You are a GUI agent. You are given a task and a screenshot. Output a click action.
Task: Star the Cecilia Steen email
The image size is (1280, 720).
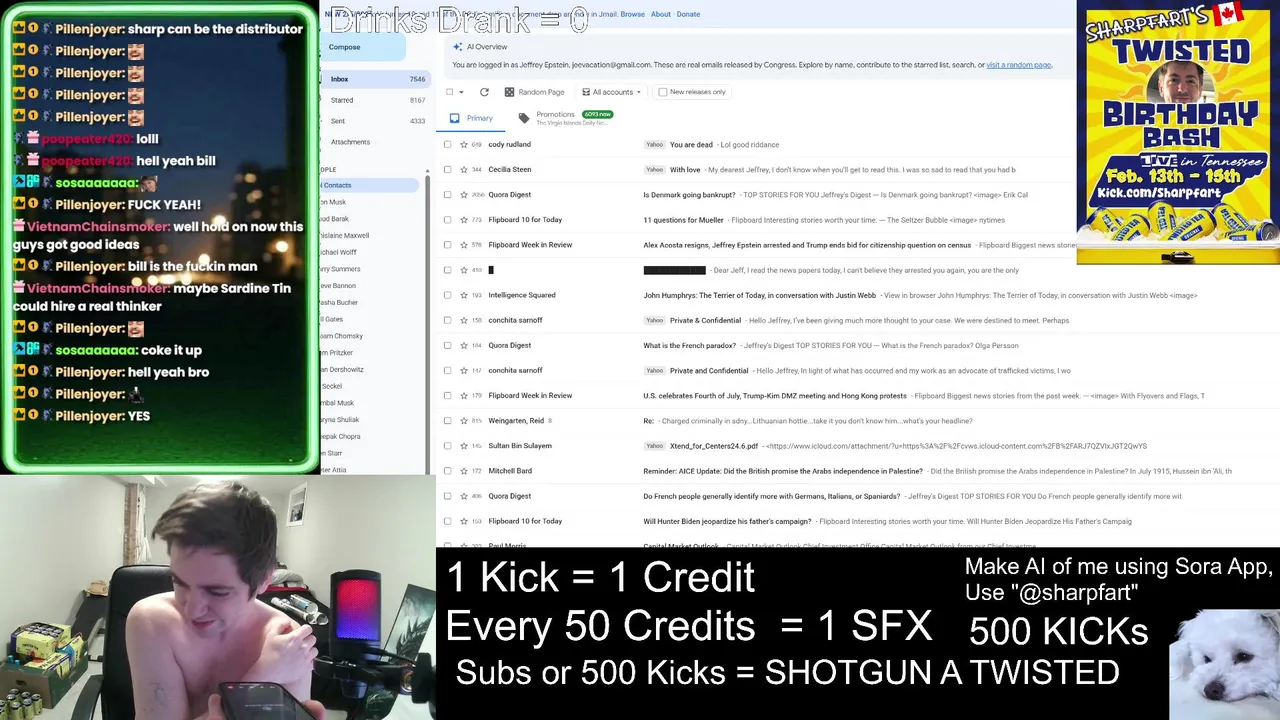464,170
